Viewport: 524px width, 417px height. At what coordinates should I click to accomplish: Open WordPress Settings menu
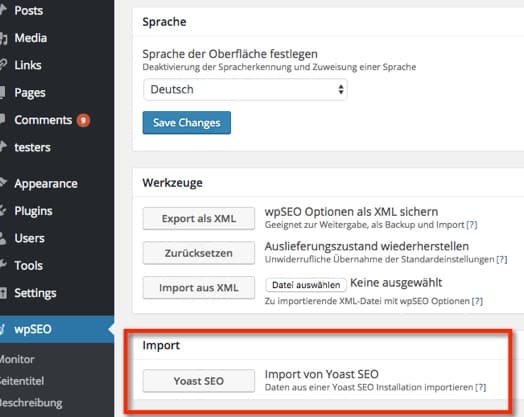point(35,293)
